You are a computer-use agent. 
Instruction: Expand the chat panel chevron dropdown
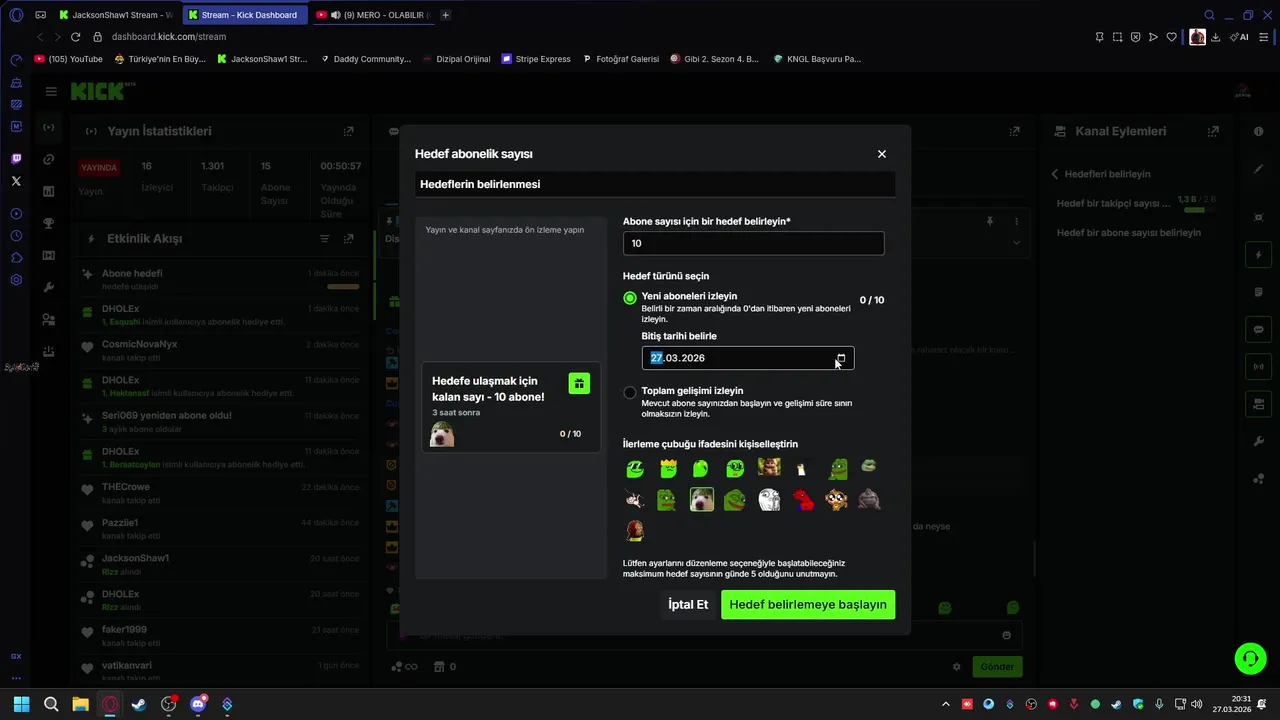click(x=1016, y=242)
